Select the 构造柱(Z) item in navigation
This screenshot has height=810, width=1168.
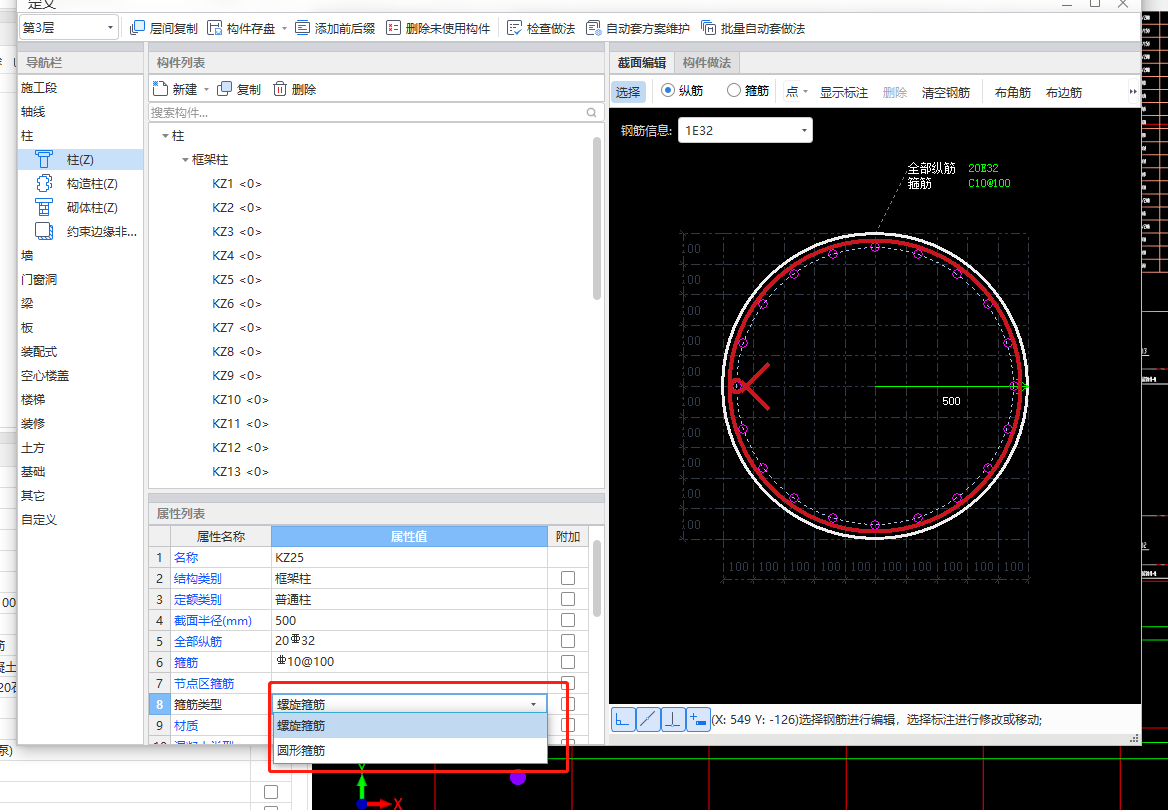[80, 183]
